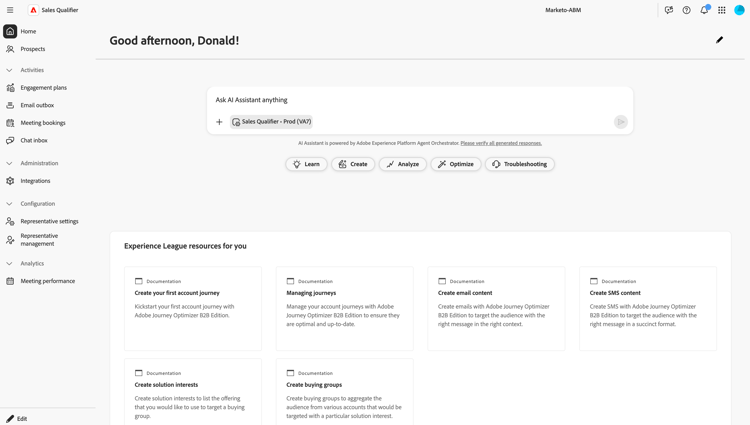The height and width of the screenshot is (425, 750).
Task: Open the Create email content card
Action: click(x=496, y=308)
